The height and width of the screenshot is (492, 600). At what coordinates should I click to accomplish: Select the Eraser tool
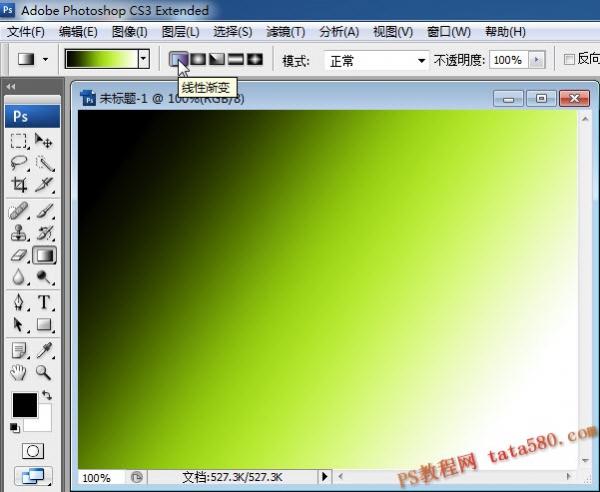pyautogui.click(x=18, y=255)
